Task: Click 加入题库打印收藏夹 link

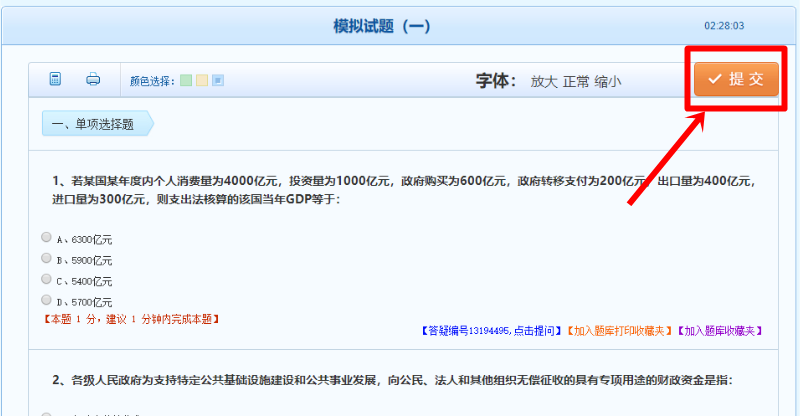Action: click(x=619, y=331)
